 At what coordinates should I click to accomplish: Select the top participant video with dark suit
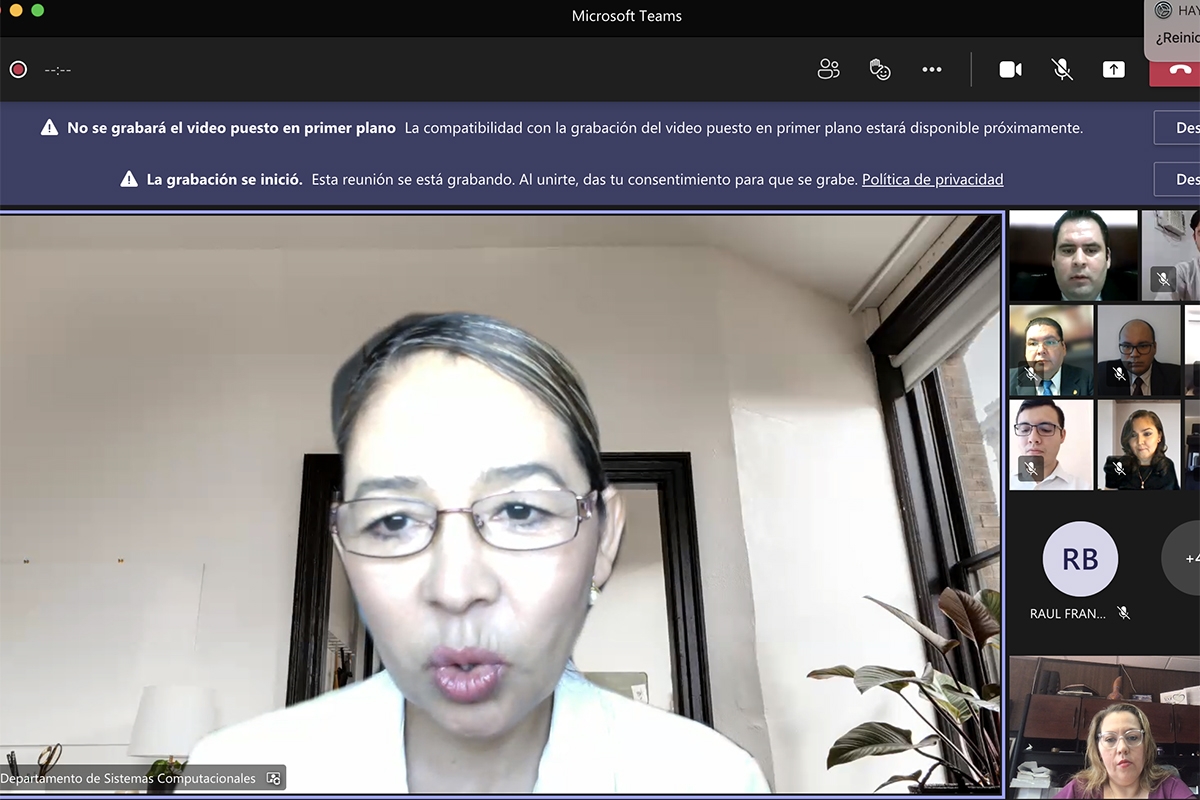point(1073,255)
